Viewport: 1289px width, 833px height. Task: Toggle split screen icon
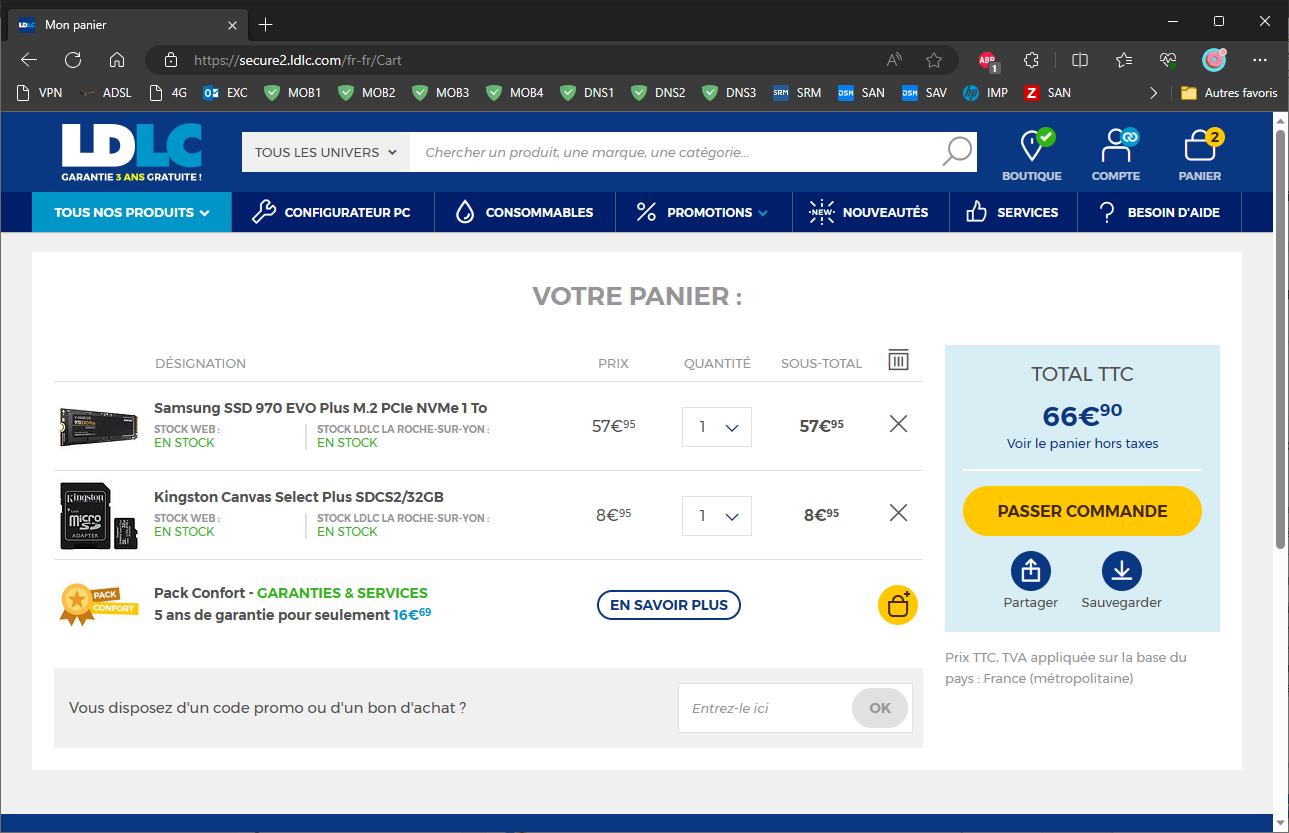1080,60
